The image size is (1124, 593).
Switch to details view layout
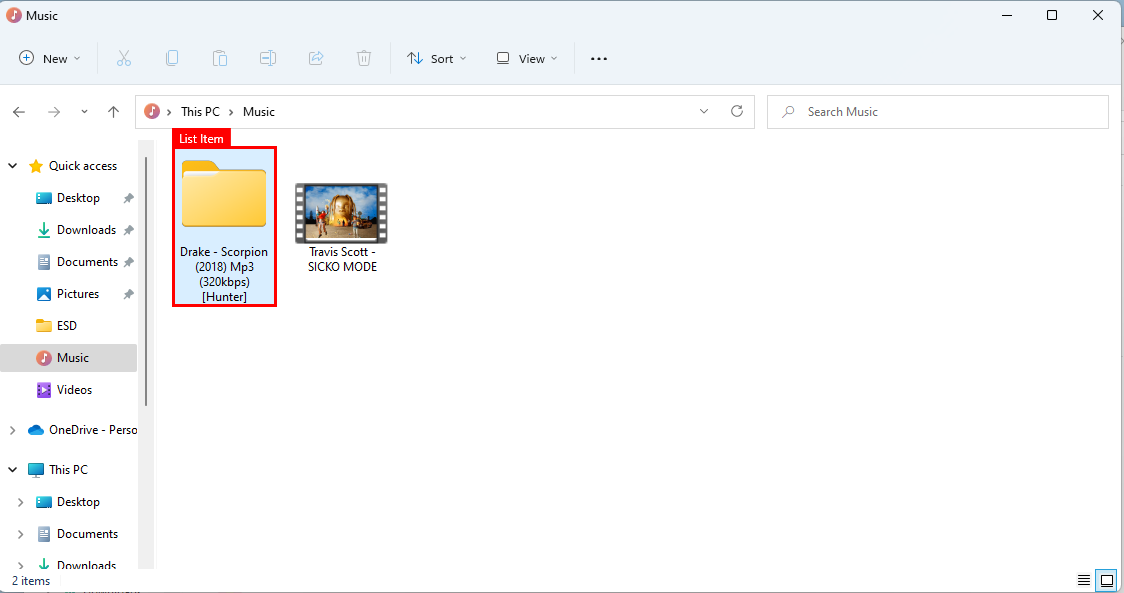(1084, 580)
